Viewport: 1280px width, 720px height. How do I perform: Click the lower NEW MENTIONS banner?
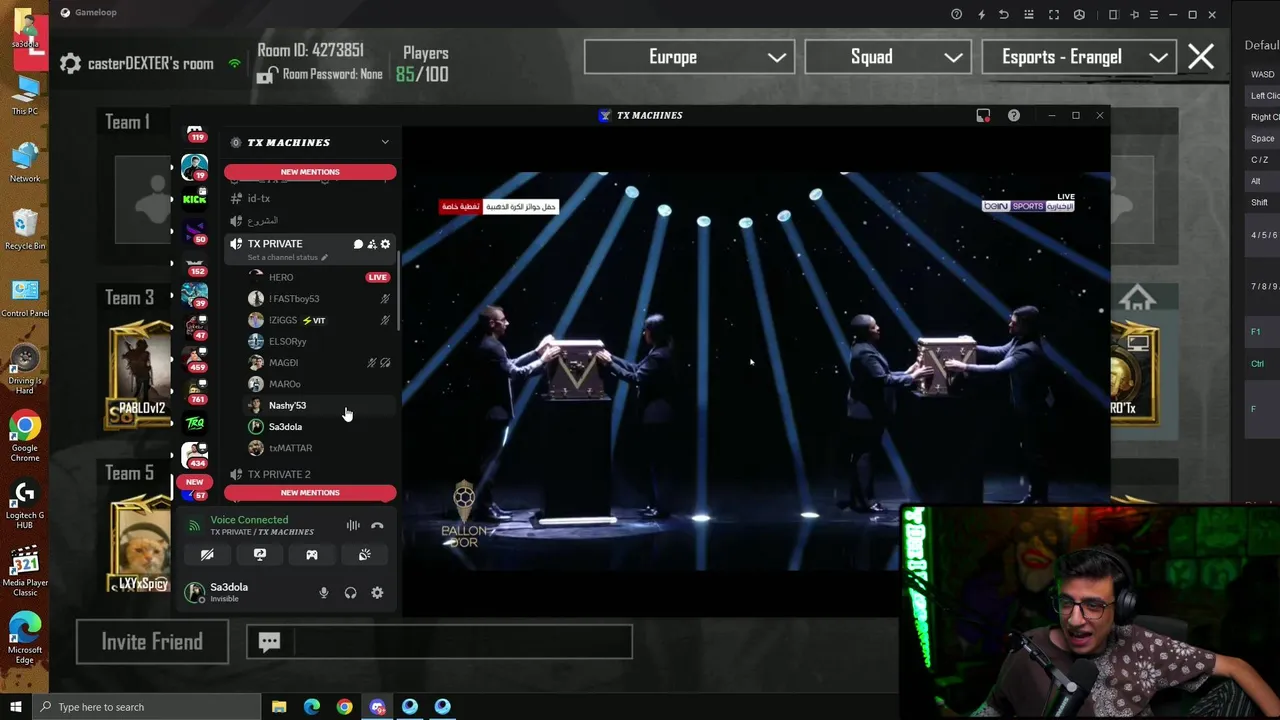[x=310, y=493]
